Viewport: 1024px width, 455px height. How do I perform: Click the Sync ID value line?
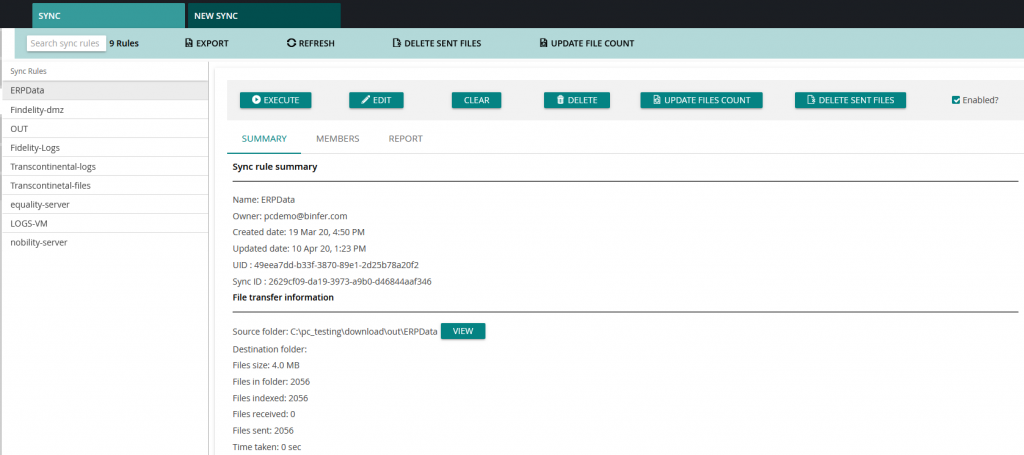pyautogui.click(x=332, y=281)
